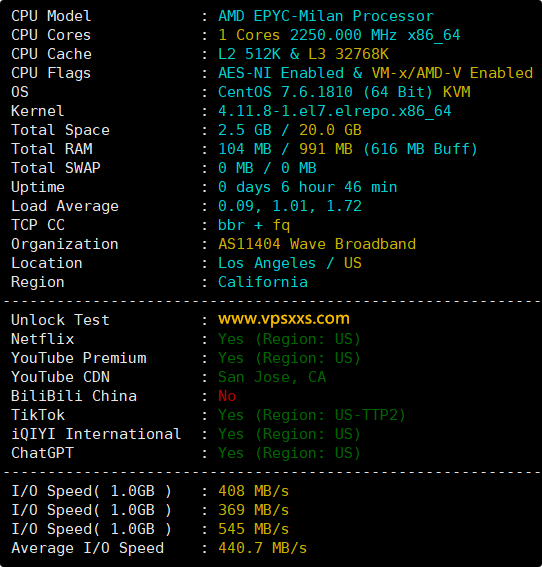Click the 'Load Average' label
This screenshot has height=567, width=542.
pos(65,206)
